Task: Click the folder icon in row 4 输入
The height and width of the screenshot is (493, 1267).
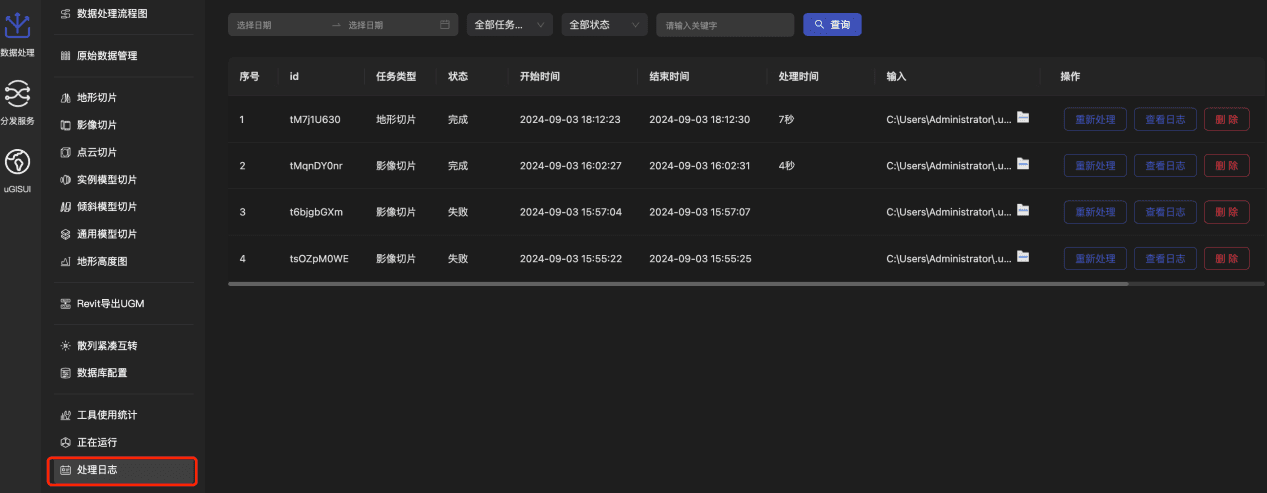Action: 1023,257
